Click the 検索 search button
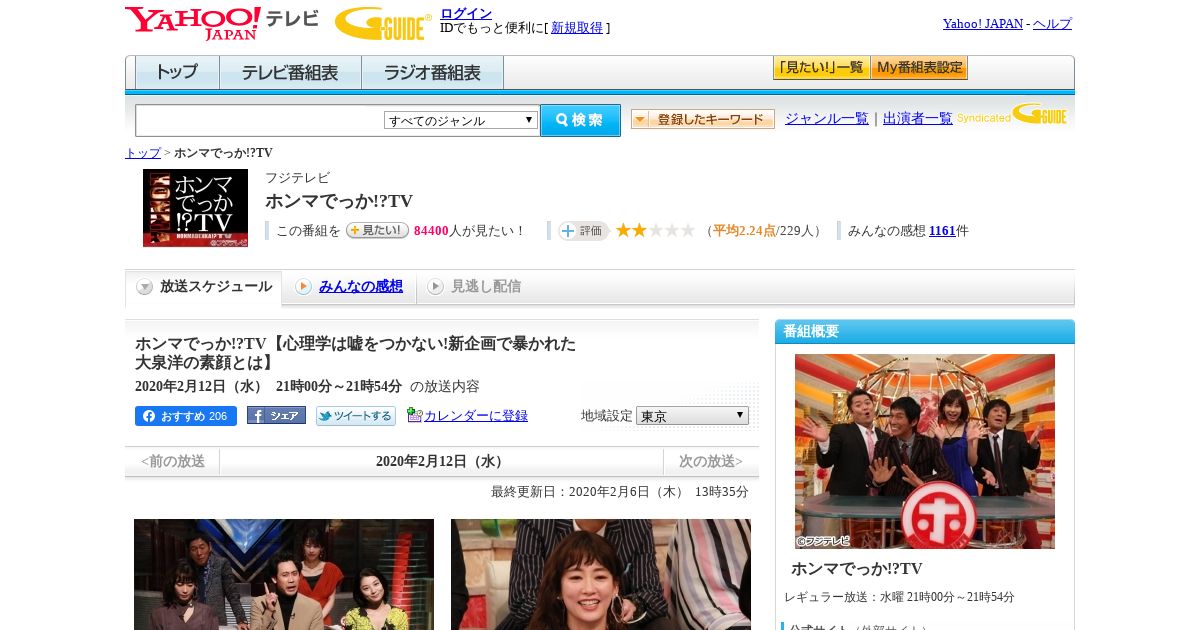The width and height of the screenshot is (1200, 630). pyautogui.click(x=580, y=120)
